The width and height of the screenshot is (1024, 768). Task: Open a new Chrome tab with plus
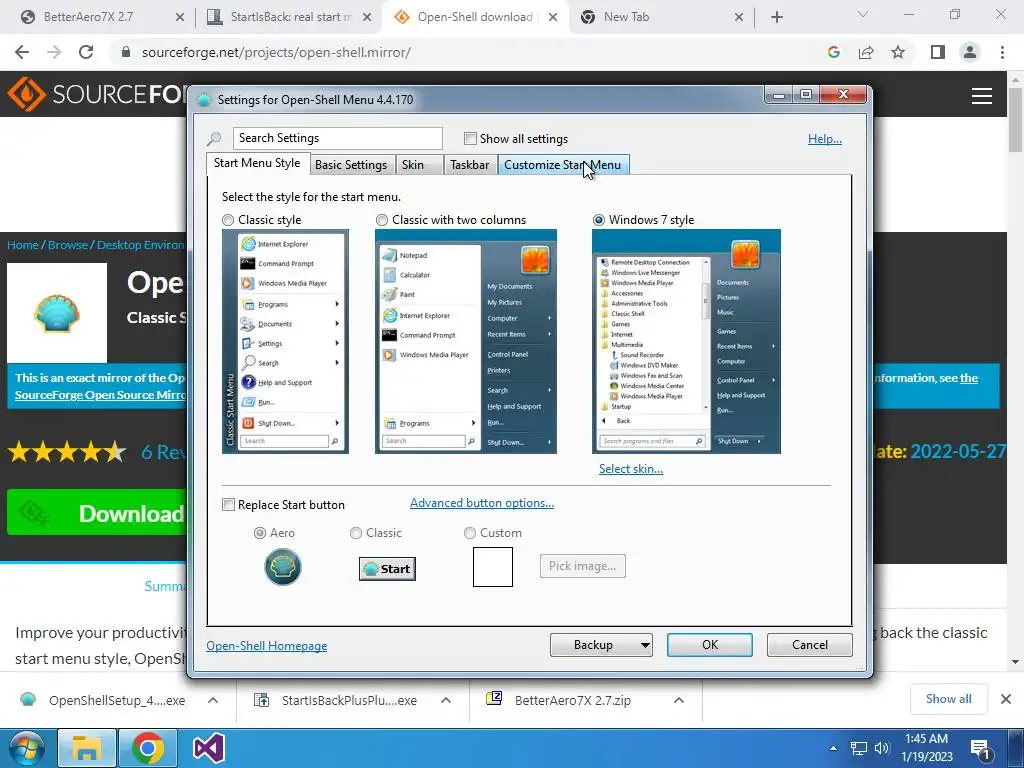776,18
